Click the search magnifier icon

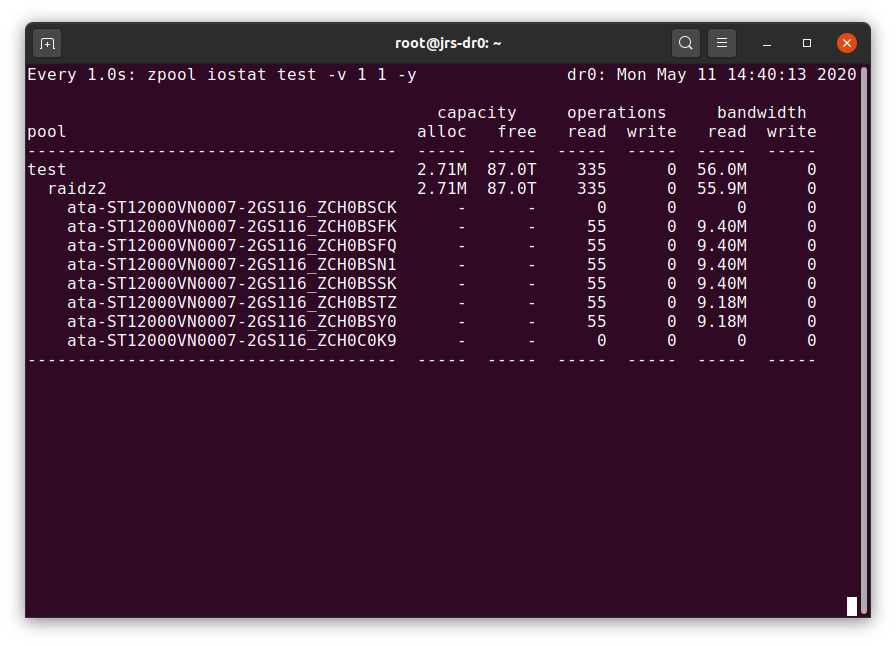coord(685,43)
